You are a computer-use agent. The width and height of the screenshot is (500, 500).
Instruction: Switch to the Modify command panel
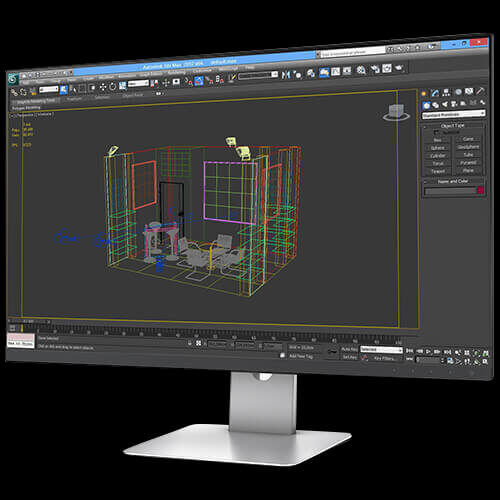pos(435,93)
